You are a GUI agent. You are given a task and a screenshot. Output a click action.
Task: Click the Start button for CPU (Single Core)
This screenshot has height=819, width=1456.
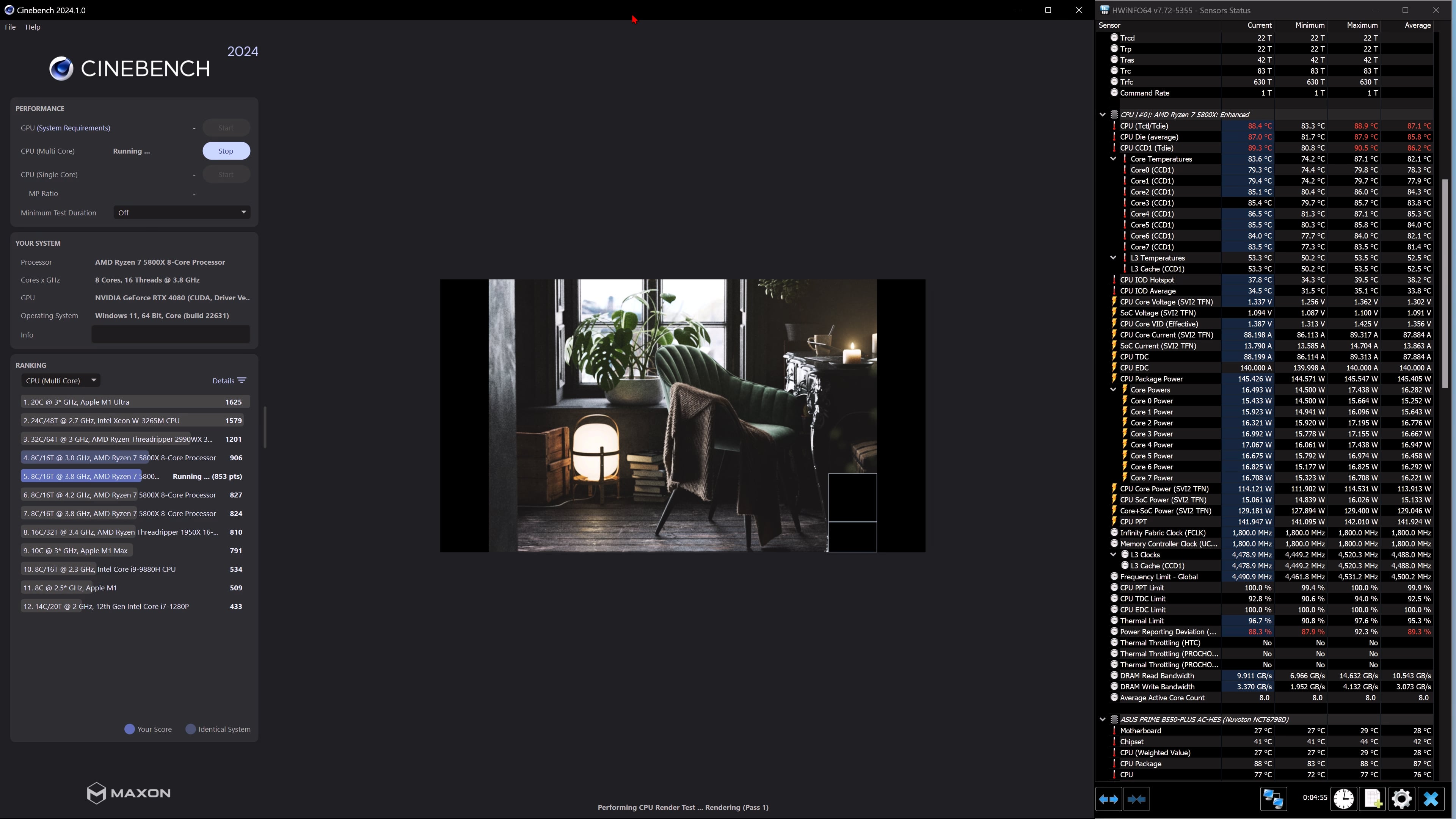226,175
